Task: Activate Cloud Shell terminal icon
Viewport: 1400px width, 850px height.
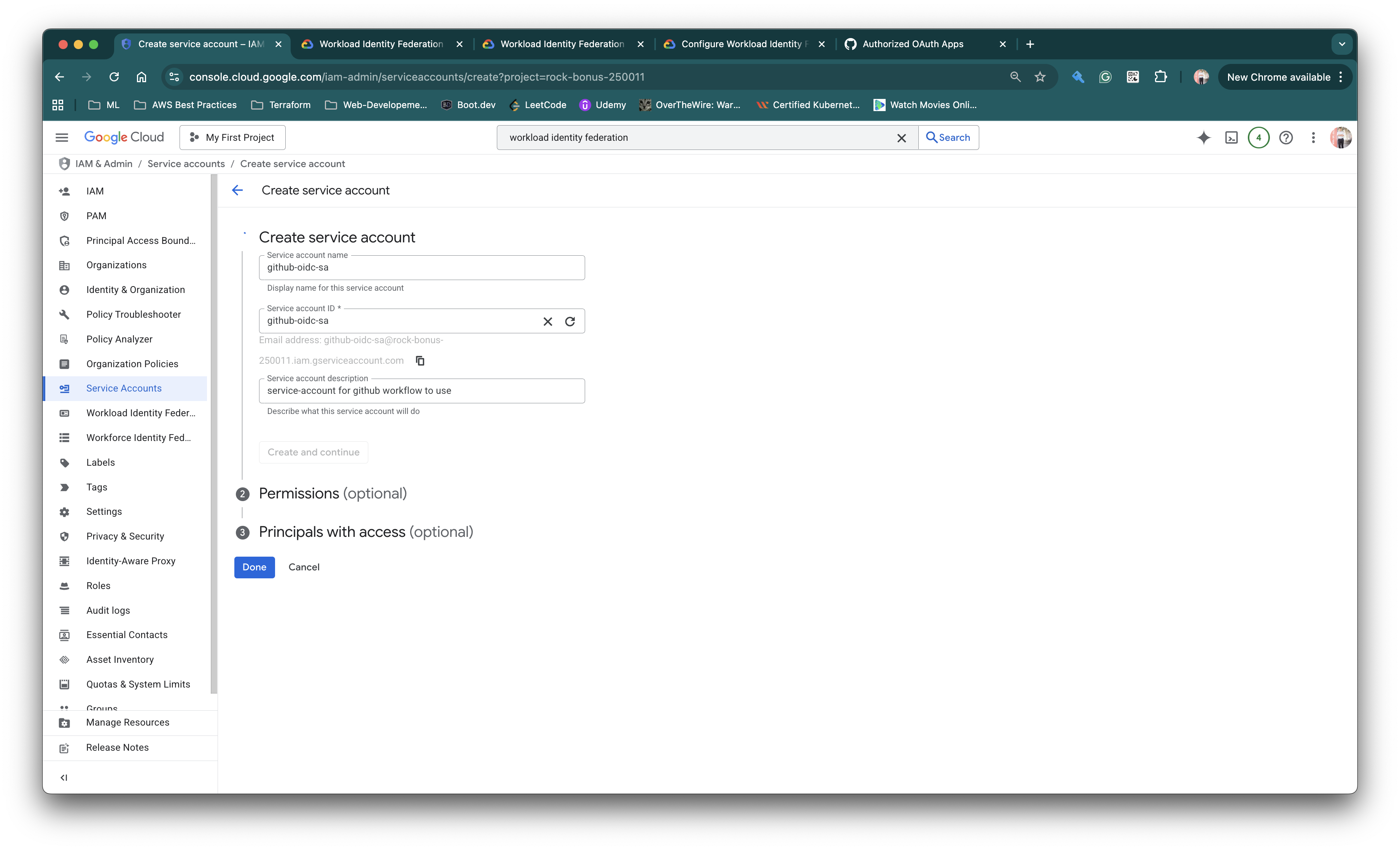Action: (1231, 137)
